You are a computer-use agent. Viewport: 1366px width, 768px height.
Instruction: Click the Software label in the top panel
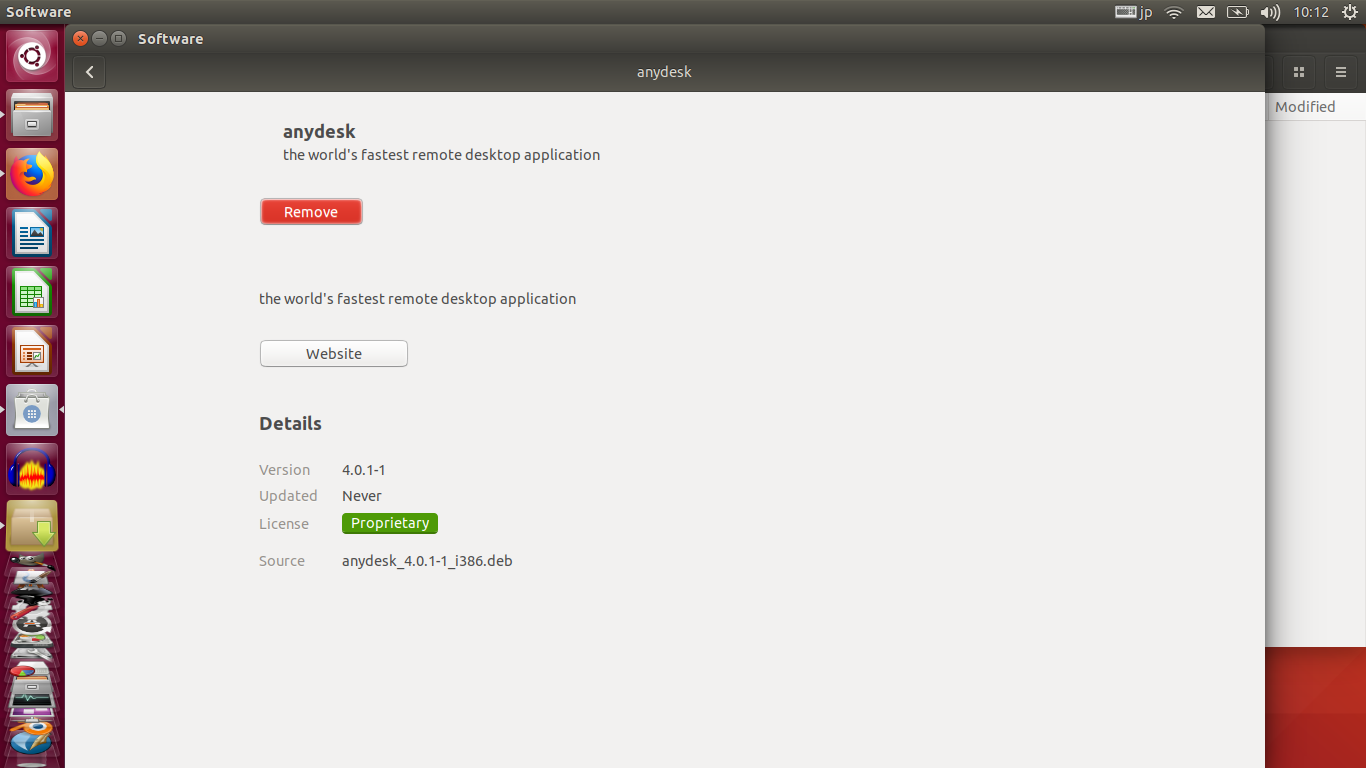39,12
